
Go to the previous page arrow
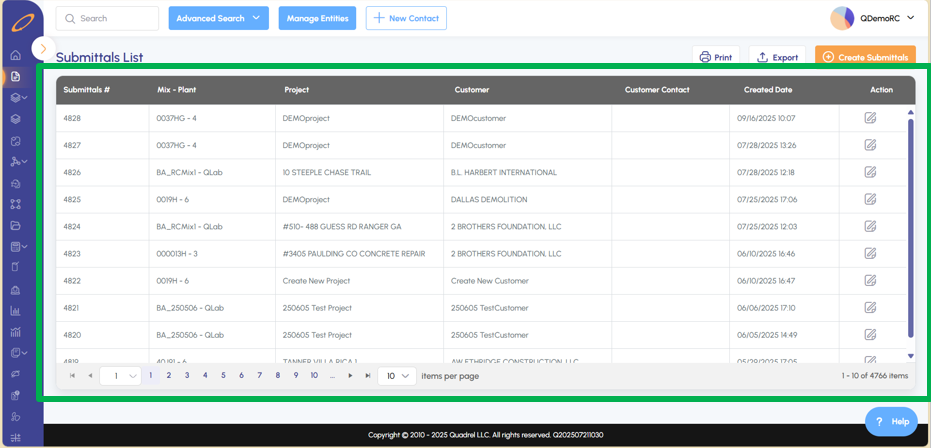(x=90, y=376)
